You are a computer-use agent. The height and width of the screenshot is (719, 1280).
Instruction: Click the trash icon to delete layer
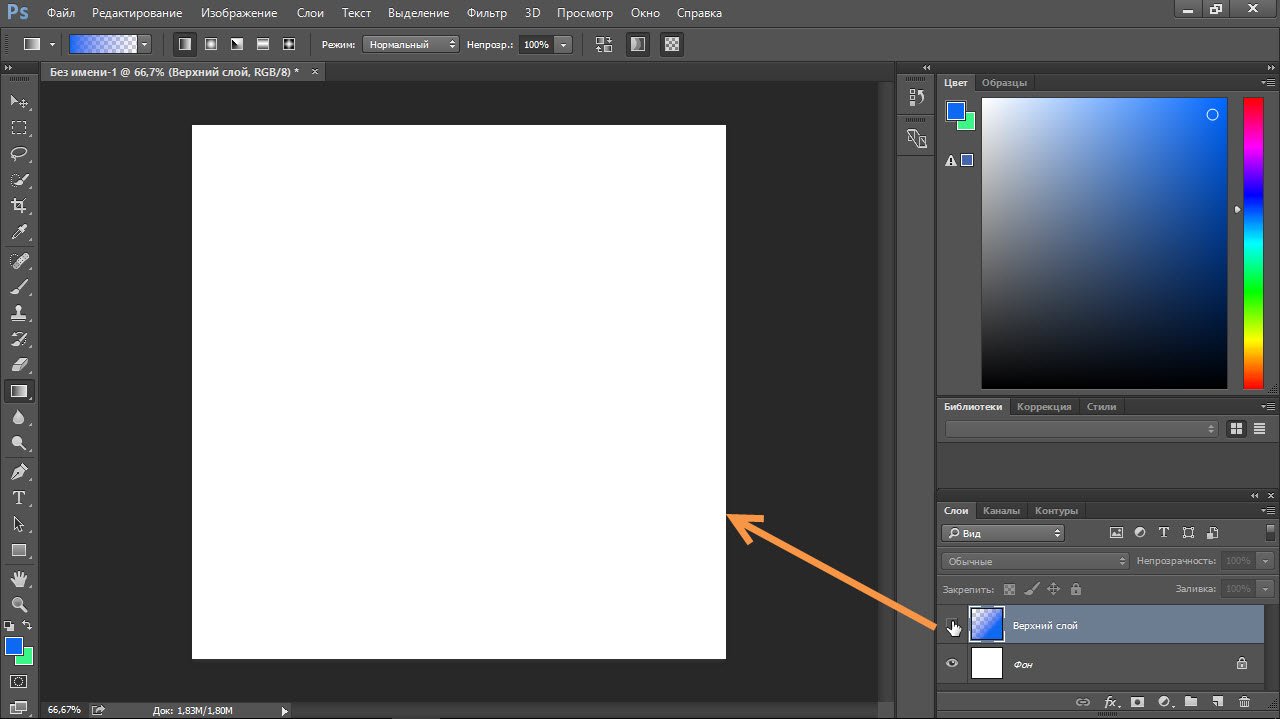click(1244, 703)
